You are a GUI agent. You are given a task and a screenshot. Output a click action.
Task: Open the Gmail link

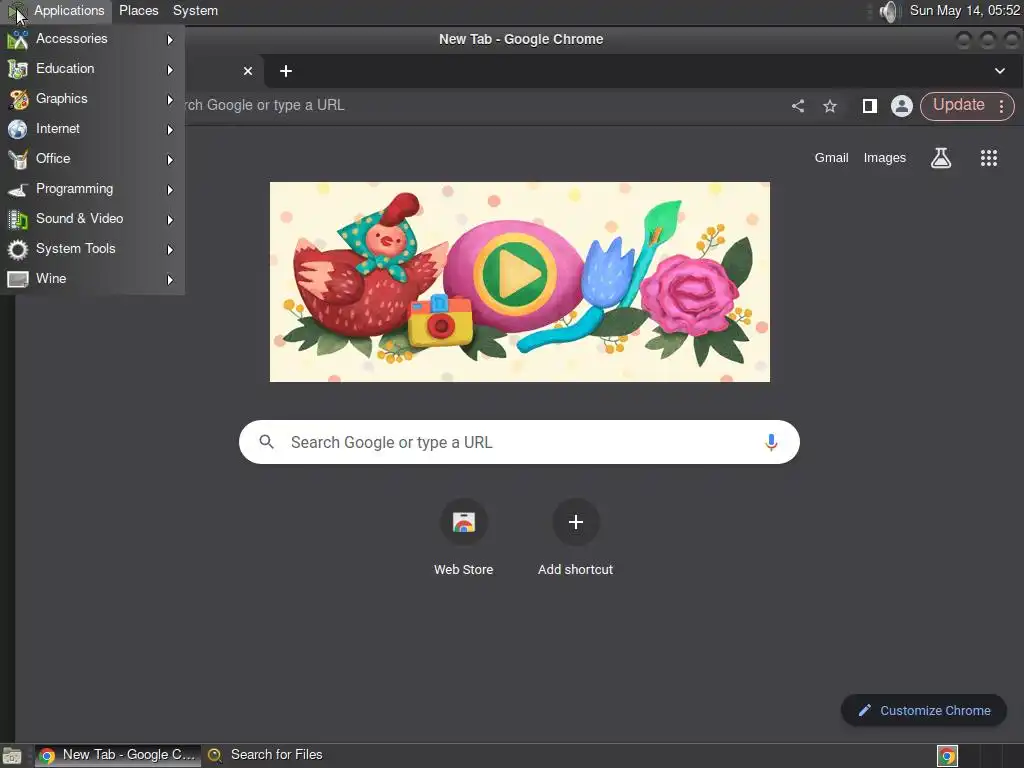[831, 157]
